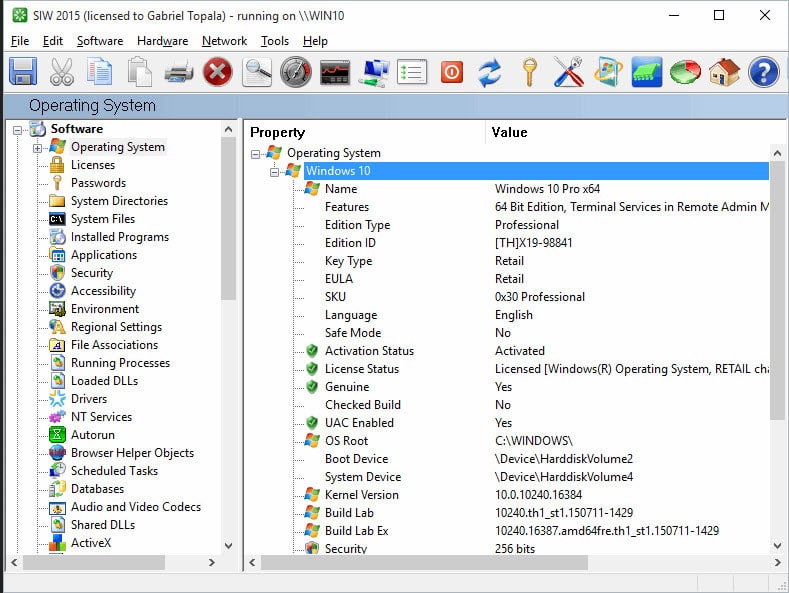The height and width of the screenshot is (593, 789).
Task: Click the left tree horizontal scrollbar
Action: [x=94, y=562]
